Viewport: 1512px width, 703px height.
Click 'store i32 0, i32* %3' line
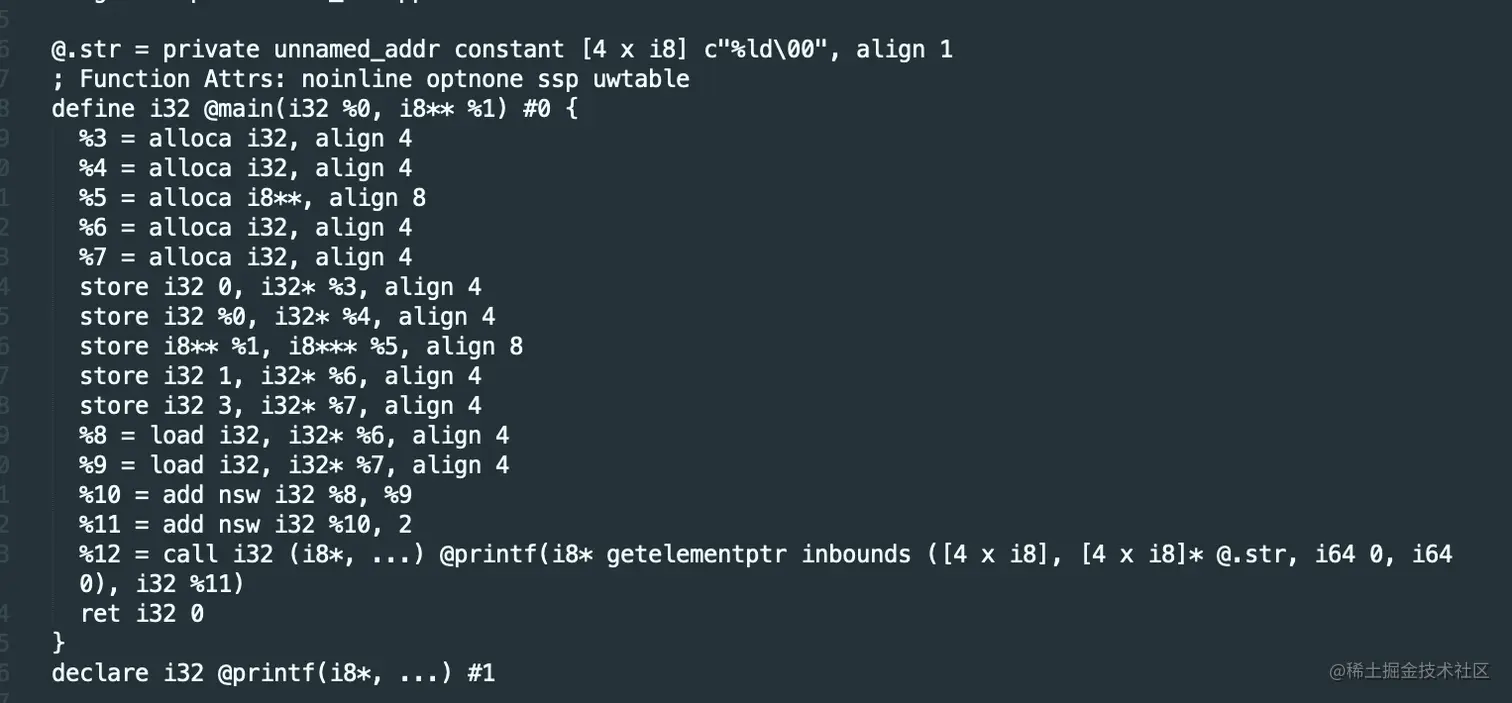pos(281,287)
